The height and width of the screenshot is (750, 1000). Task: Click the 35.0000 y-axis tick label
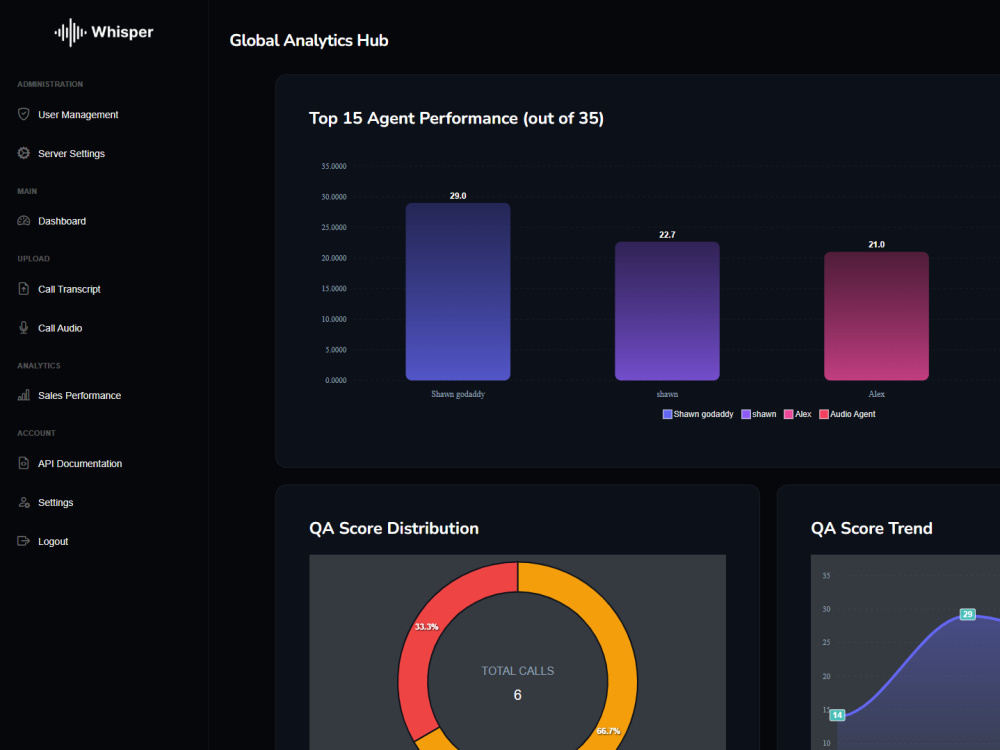point(334,166)
